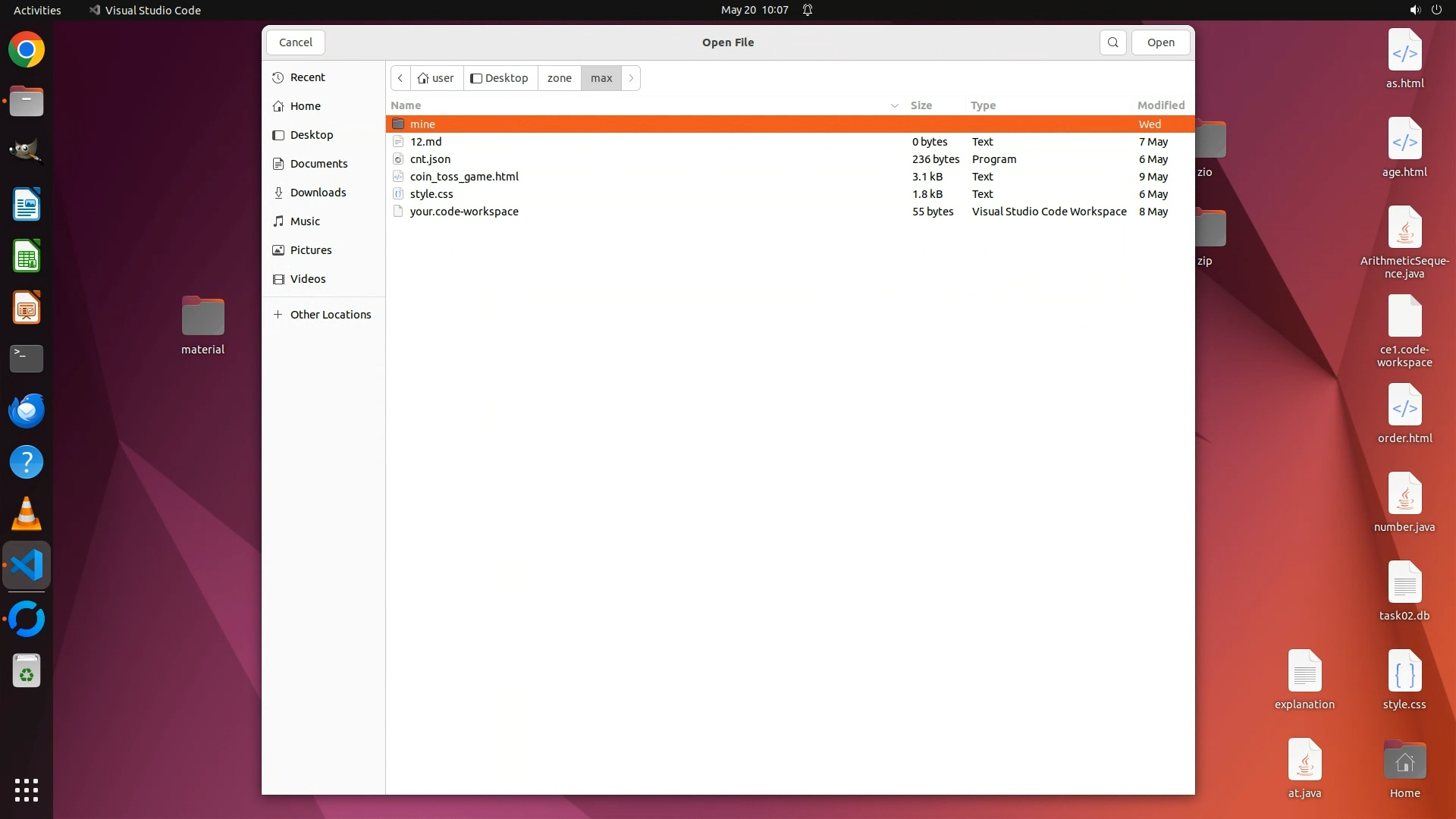Click the back arrow in path bar
Screen dimensions: 1456x819
point(400,78)
